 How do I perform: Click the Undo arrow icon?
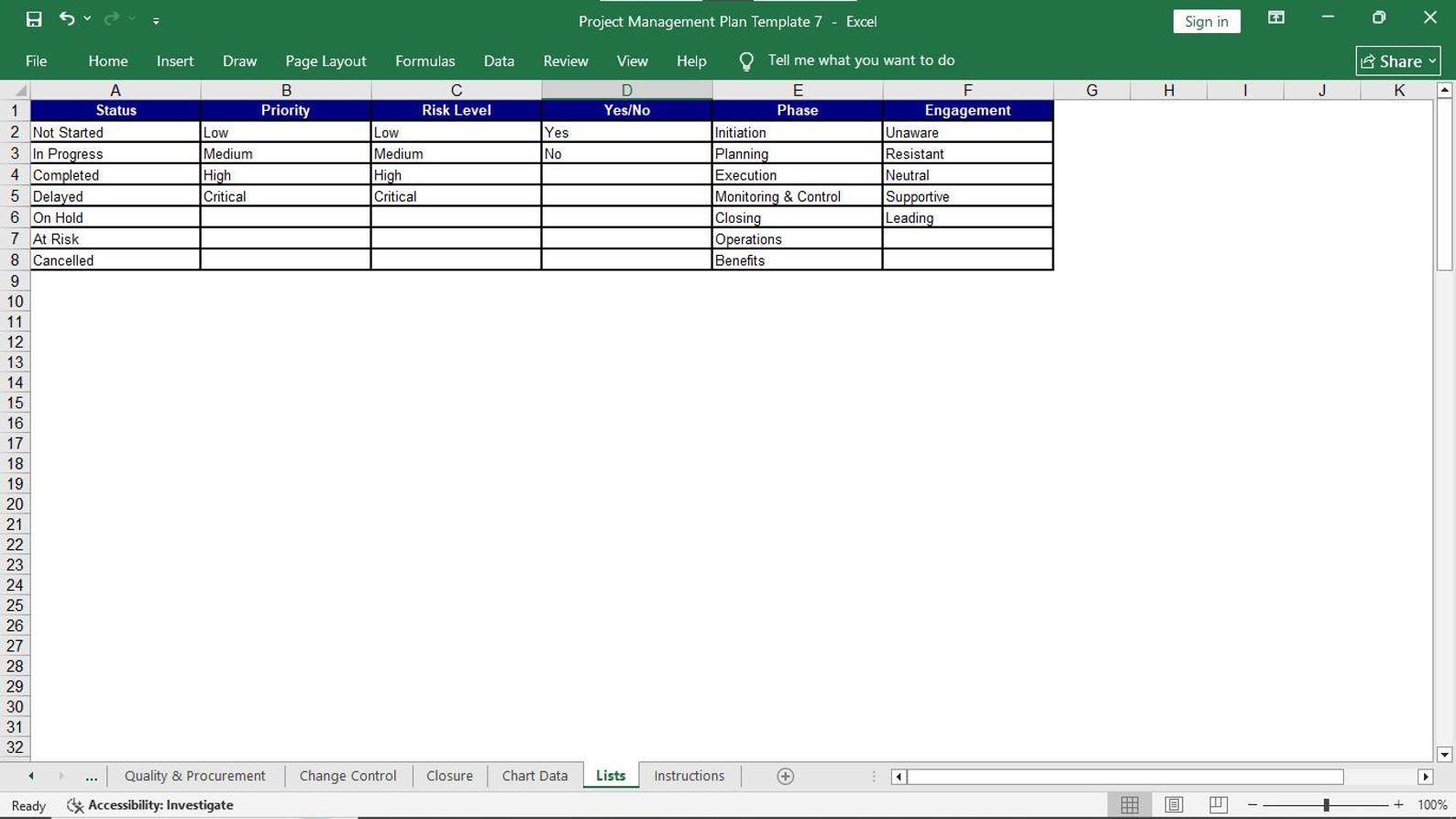[x=67, y=18]
